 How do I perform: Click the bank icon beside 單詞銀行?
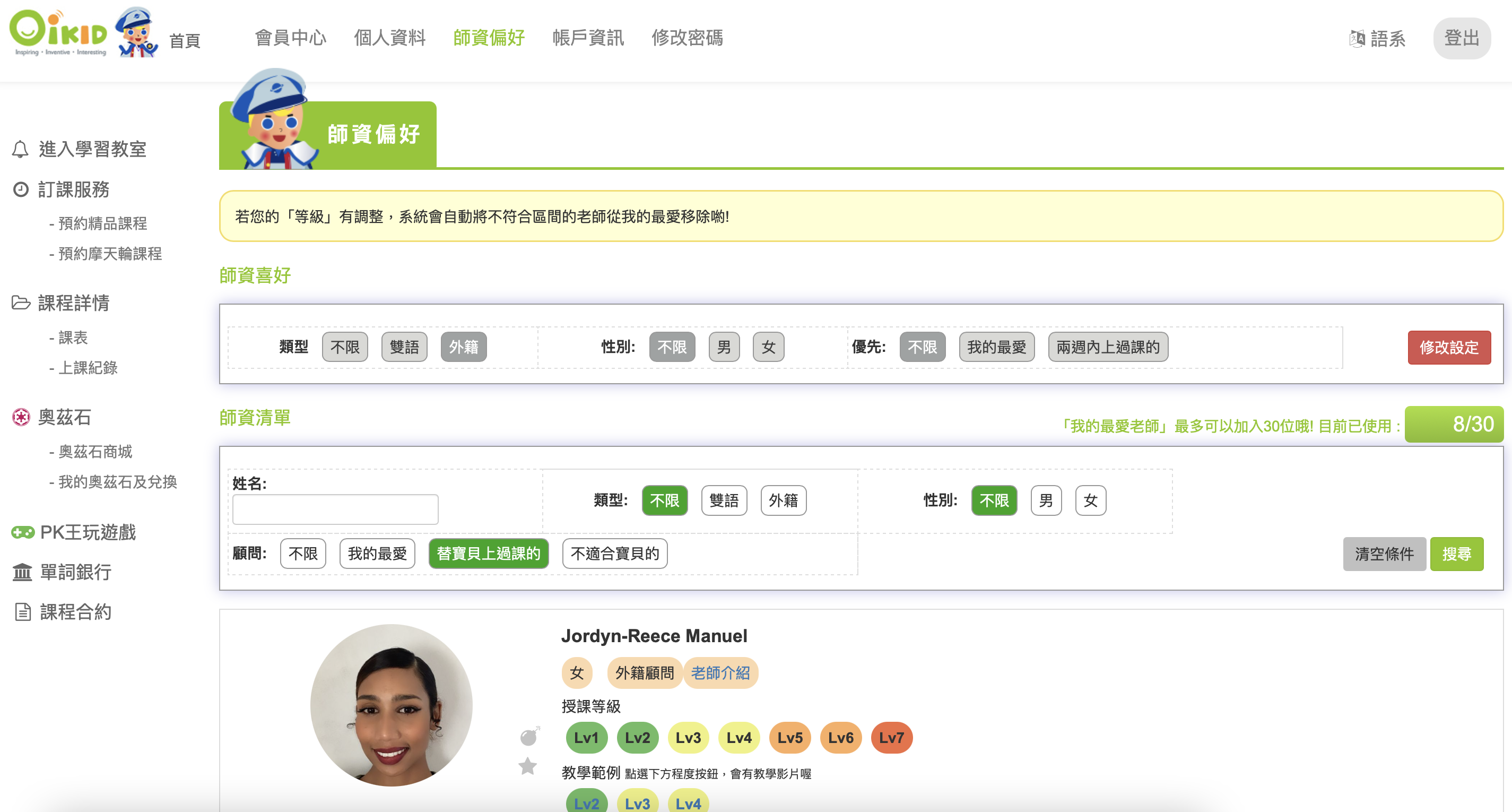click(x=22, y=572)
